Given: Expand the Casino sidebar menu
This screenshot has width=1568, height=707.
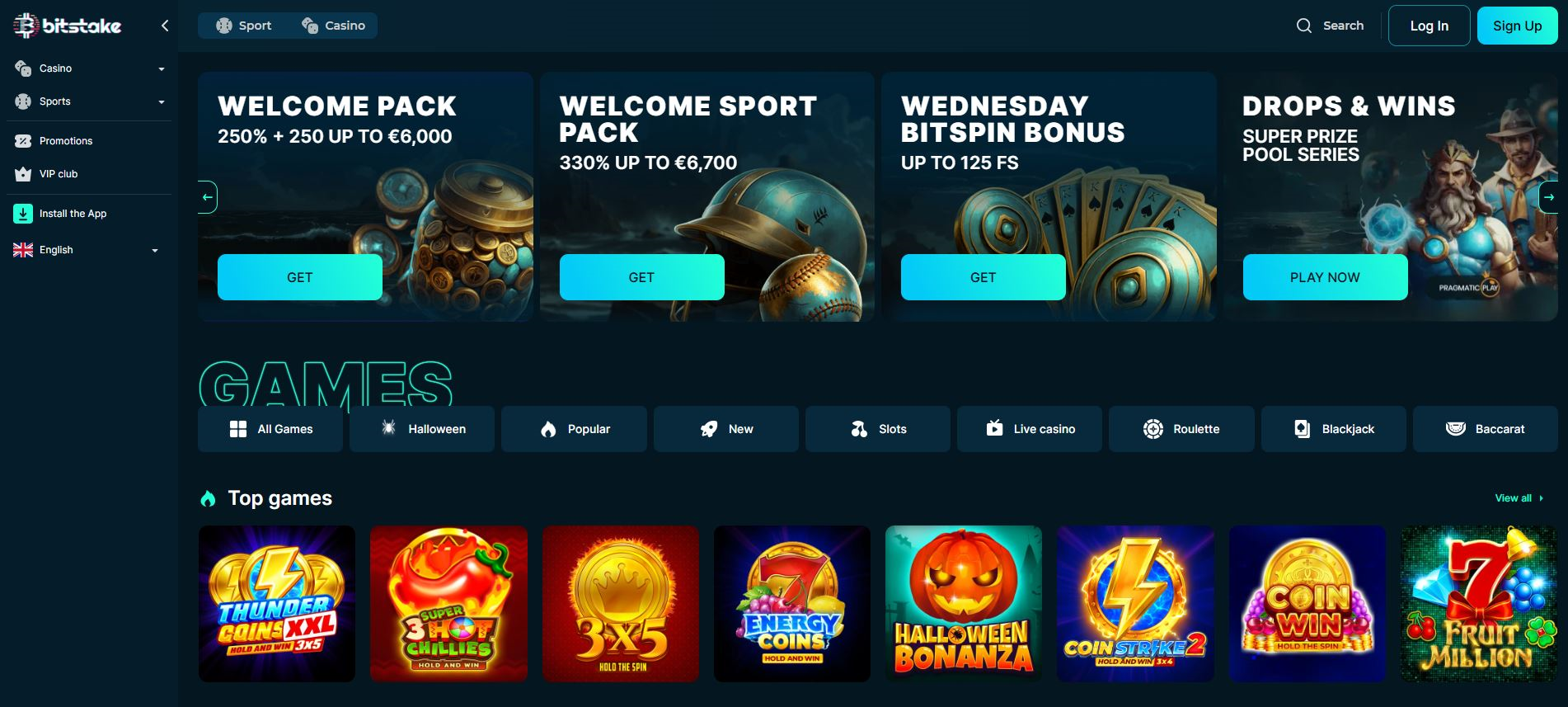Looking at the screenshot, I should (x=89, y=68).
